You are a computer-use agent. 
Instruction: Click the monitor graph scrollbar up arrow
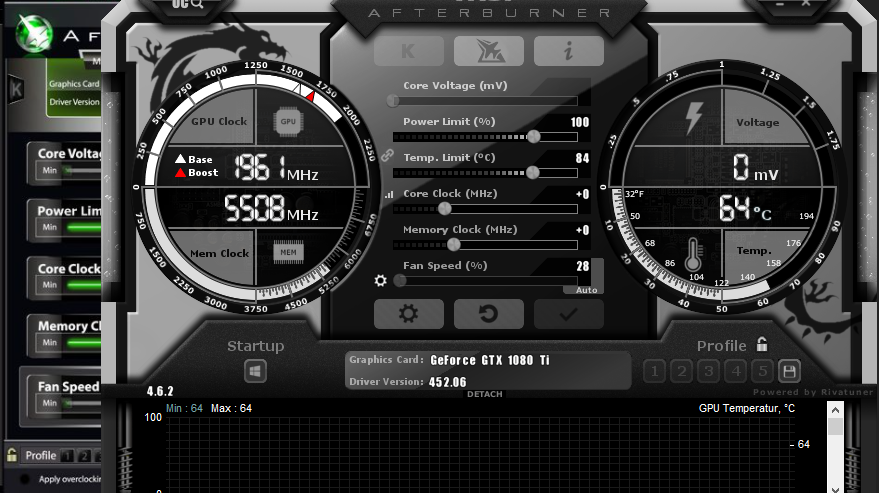pyautogui.click(x=835, y=410)
